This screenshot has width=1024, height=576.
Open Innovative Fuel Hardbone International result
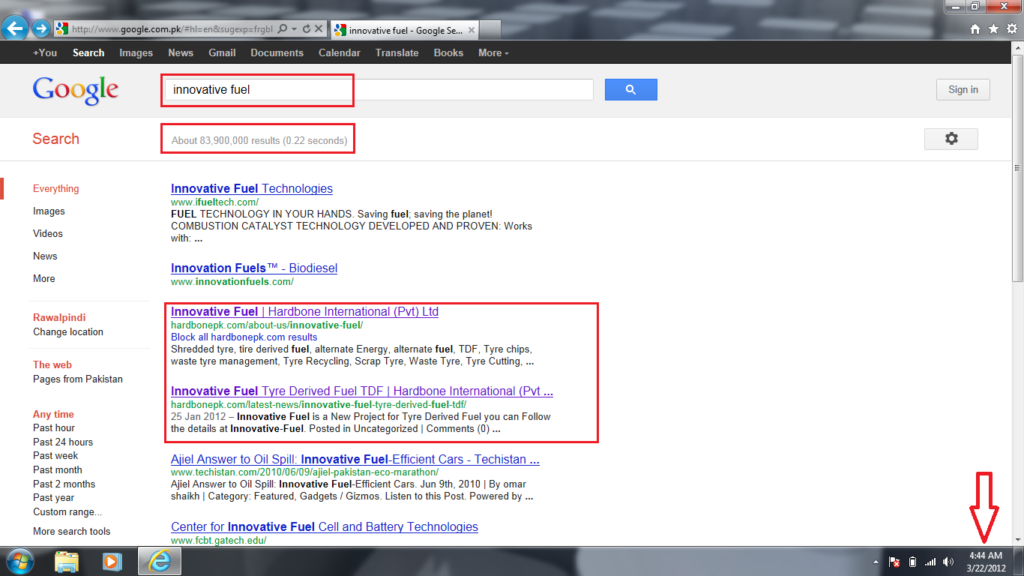point(304,312)
